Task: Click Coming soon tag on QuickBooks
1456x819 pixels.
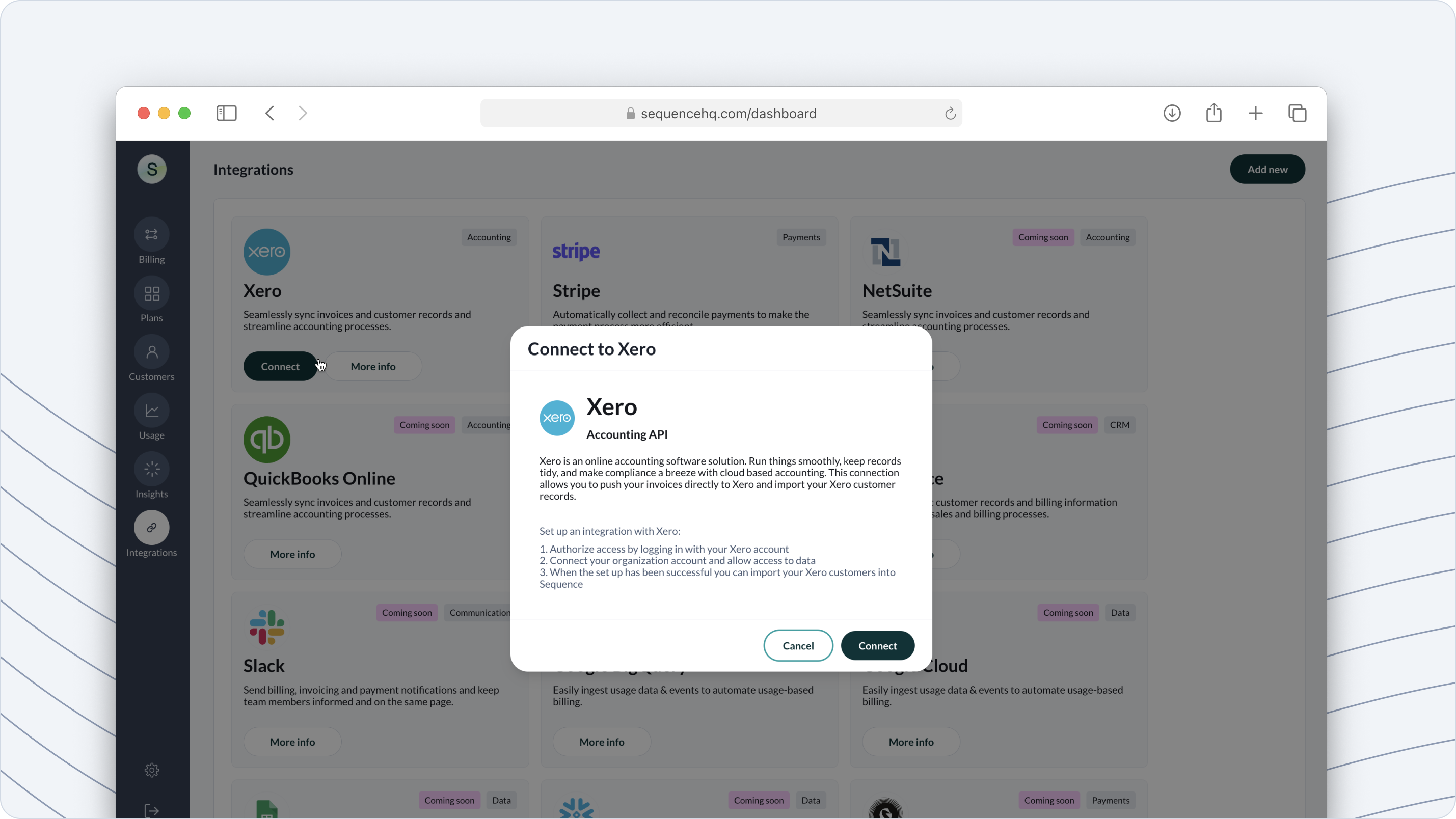Action: point(424,425)
